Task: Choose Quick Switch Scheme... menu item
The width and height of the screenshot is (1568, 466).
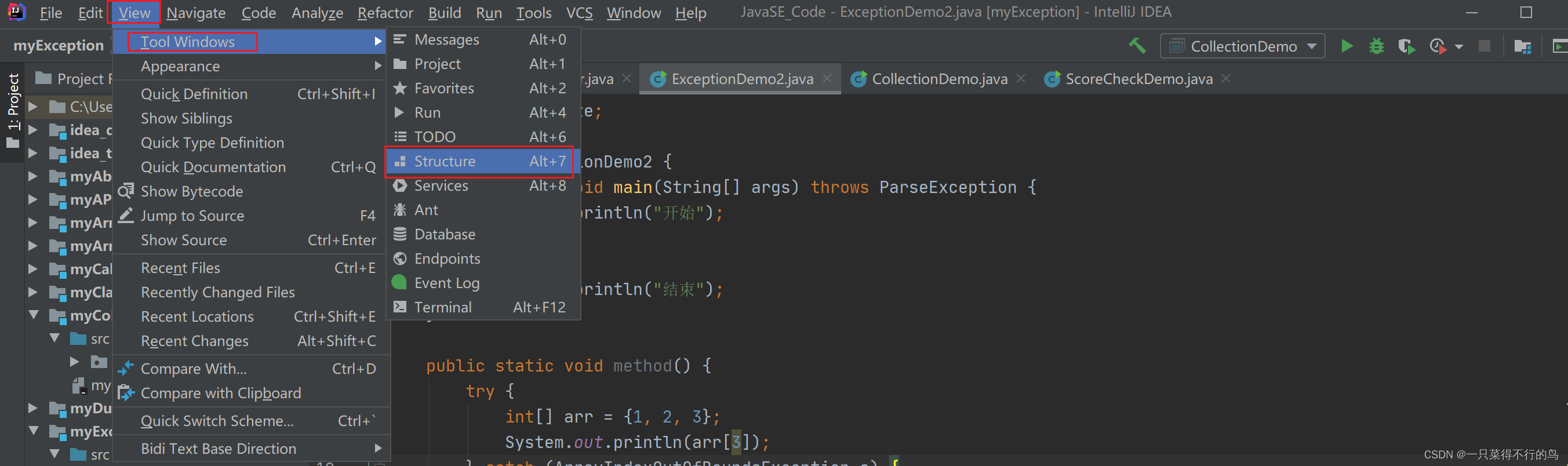Action: [251, 421]
